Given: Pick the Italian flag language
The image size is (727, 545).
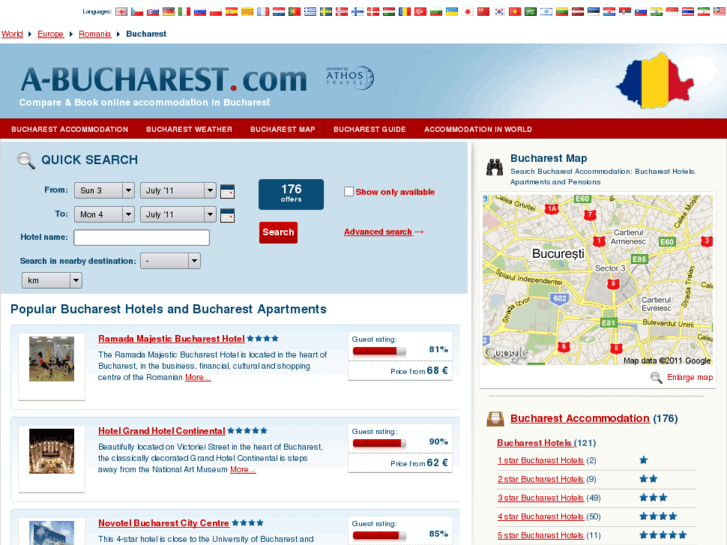Looking at the screenshot, I should tap(185, 12).
